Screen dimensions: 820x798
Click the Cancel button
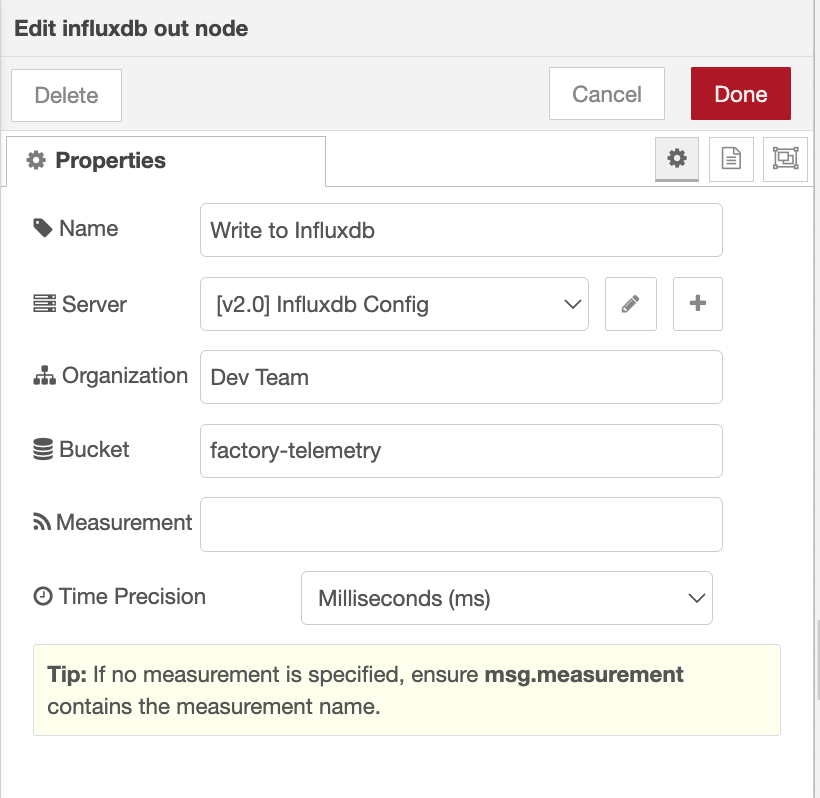click(x=607, y=94)
